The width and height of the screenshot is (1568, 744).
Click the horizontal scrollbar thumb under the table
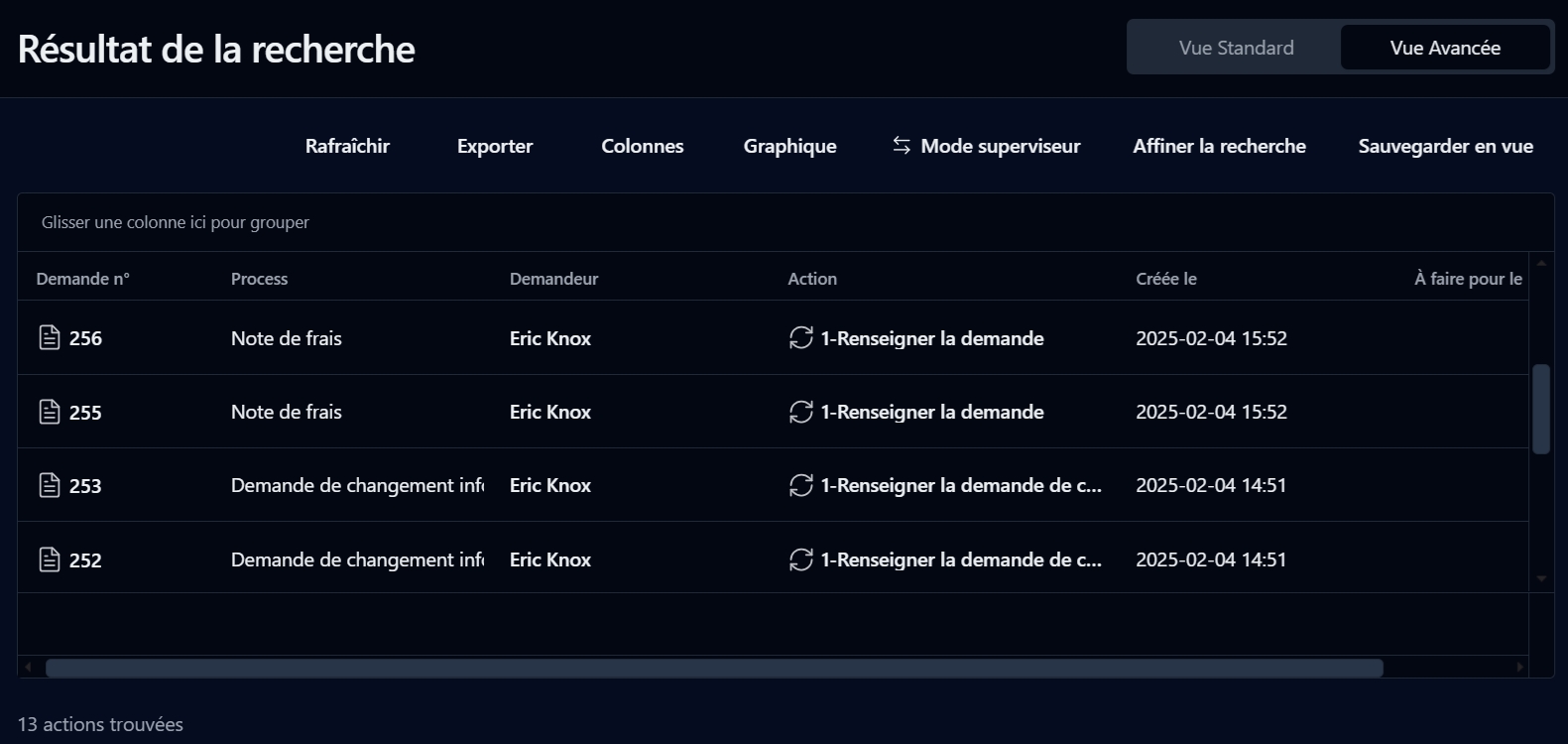714,668
